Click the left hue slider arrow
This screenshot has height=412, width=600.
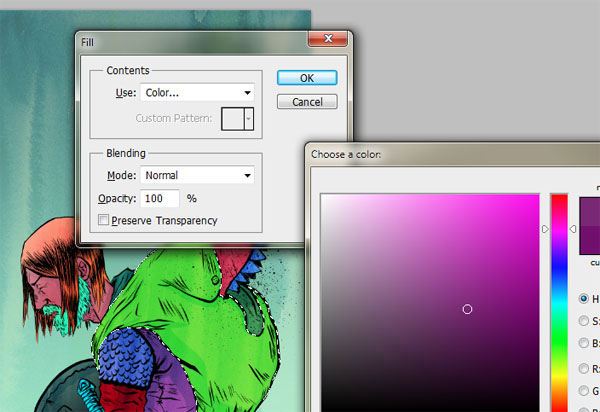coord(546,229)
